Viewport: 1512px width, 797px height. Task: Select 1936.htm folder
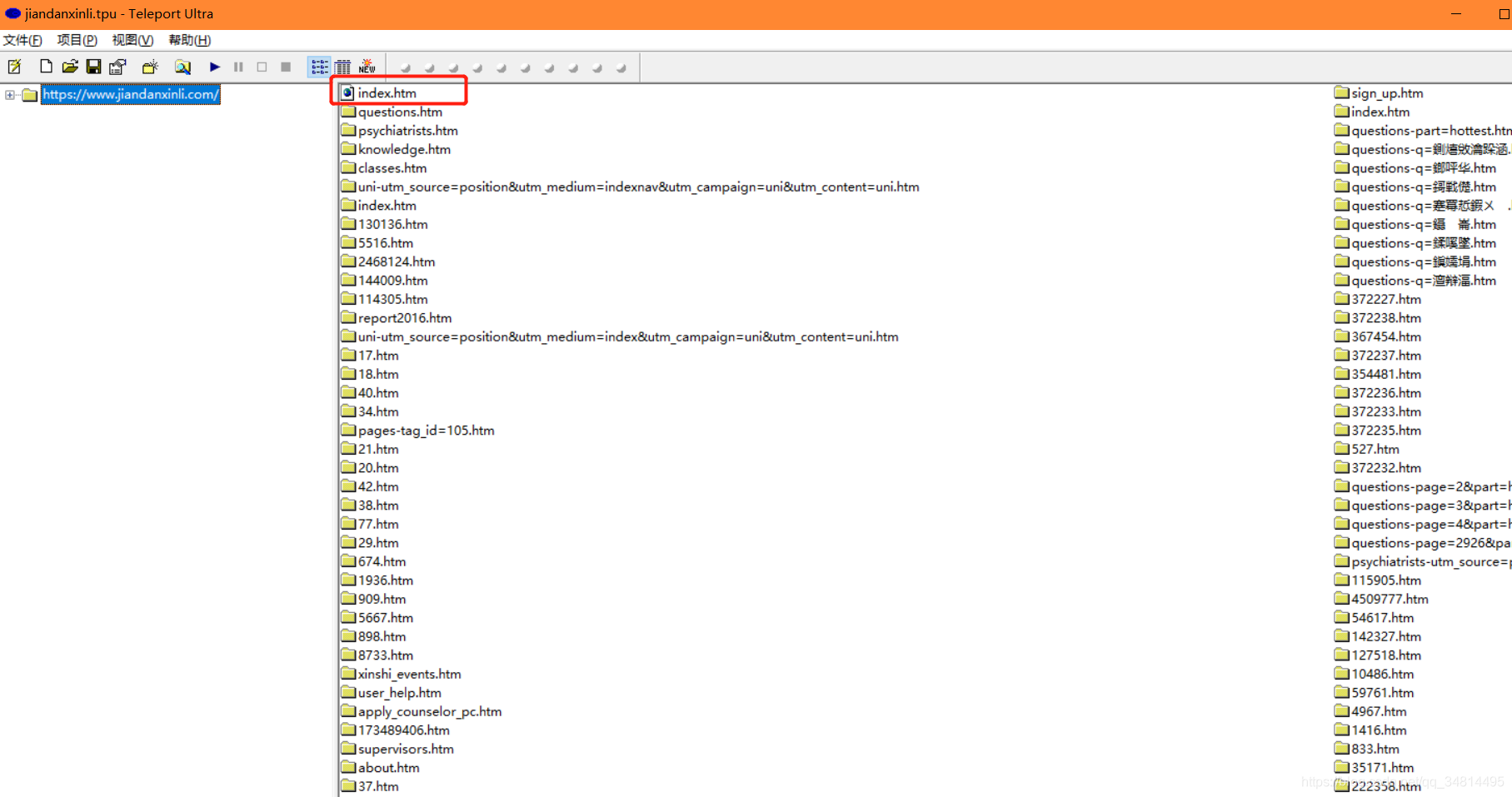point(386,580)
